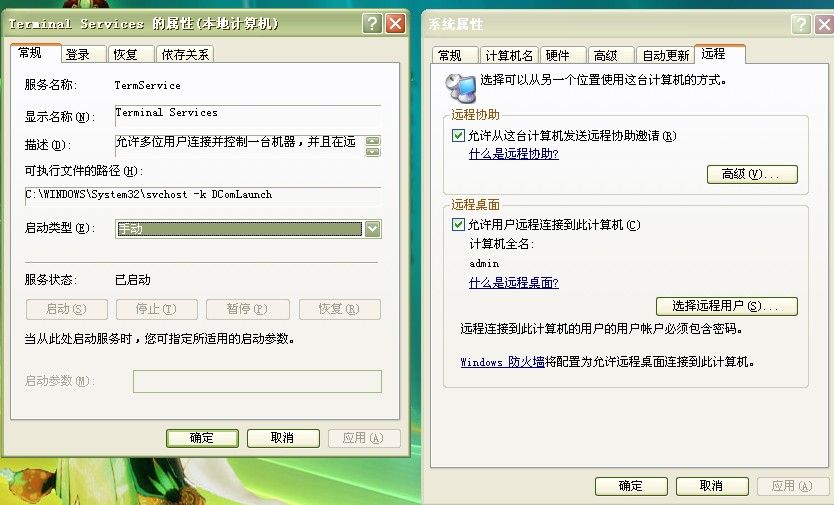
Task: Click the 启动类型 dropdown arrow
Action: coord(372,229)
